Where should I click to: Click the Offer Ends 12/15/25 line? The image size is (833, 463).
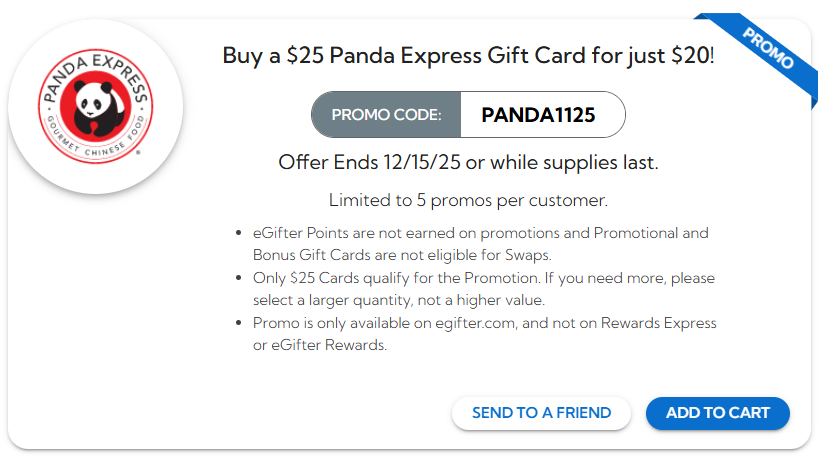(x=468, y=162)
